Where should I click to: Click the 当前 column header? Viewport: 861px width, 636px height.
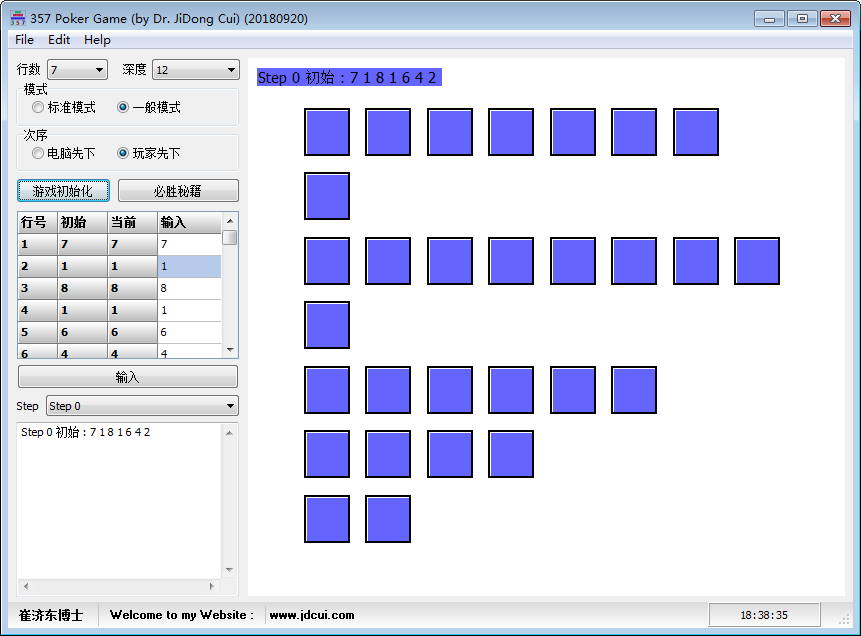[132, 222]
